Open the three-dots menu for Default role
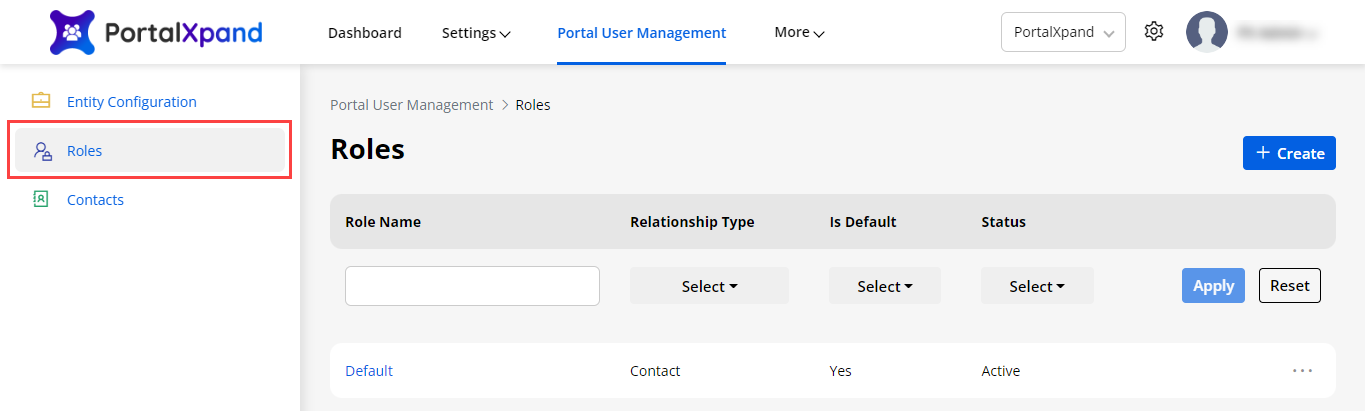This screenshot has width=1365, height=411. pyautogui.click(x=1301, y=371)
